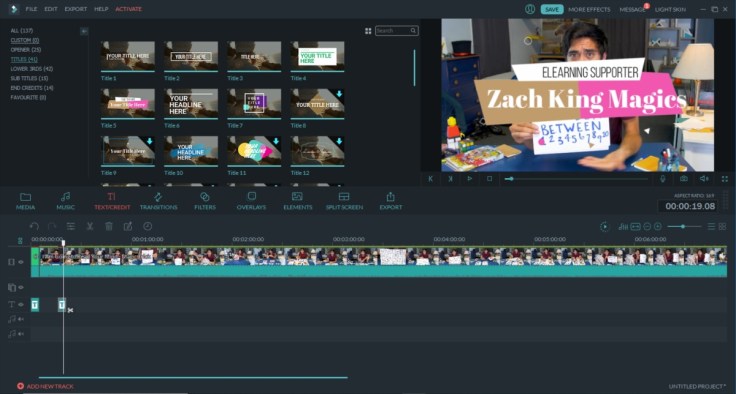Open More Effects store
Viewport: 736px width, 394px height.
tap(589, 9)
